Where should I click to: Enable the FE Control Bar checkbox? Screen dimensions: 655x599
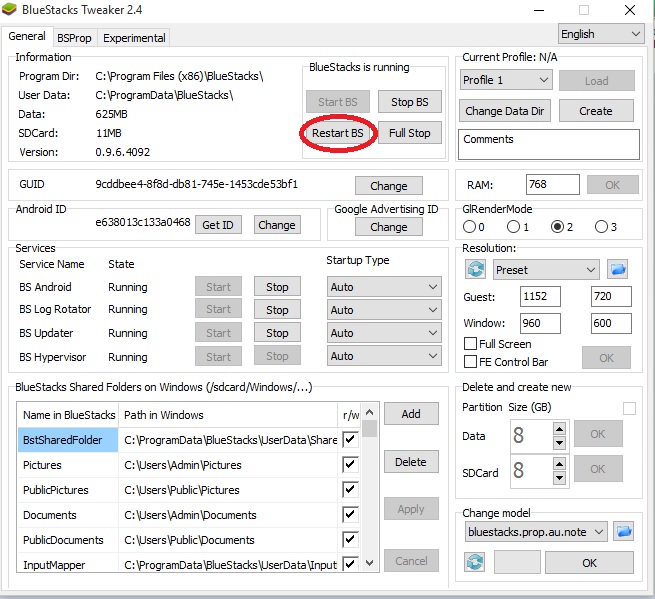point(470,362)
